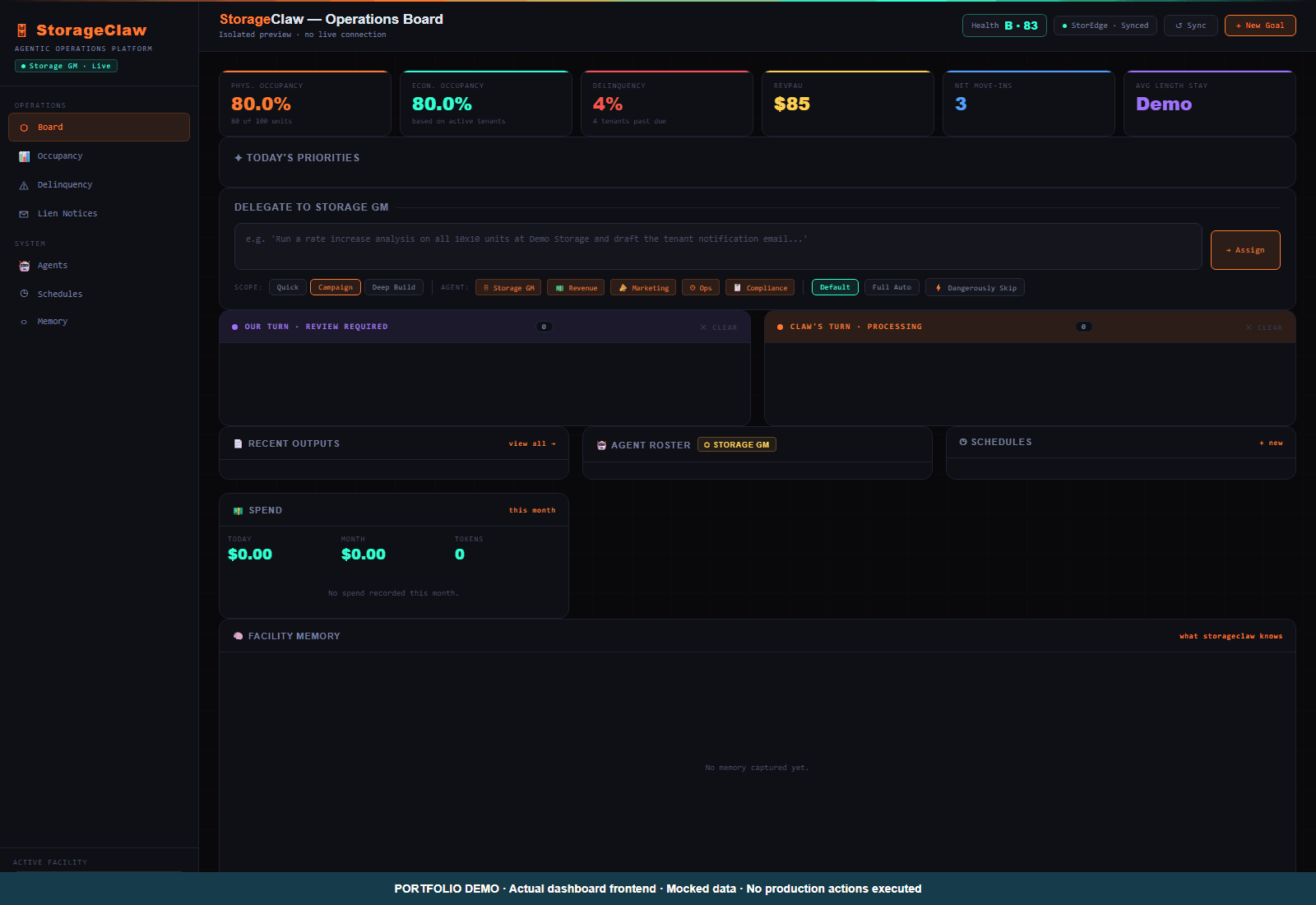Screen dimensions: 1316x905
Task: Click the Storage GM Live status badge
Action: pyautogui.click(x=66, y=66)
